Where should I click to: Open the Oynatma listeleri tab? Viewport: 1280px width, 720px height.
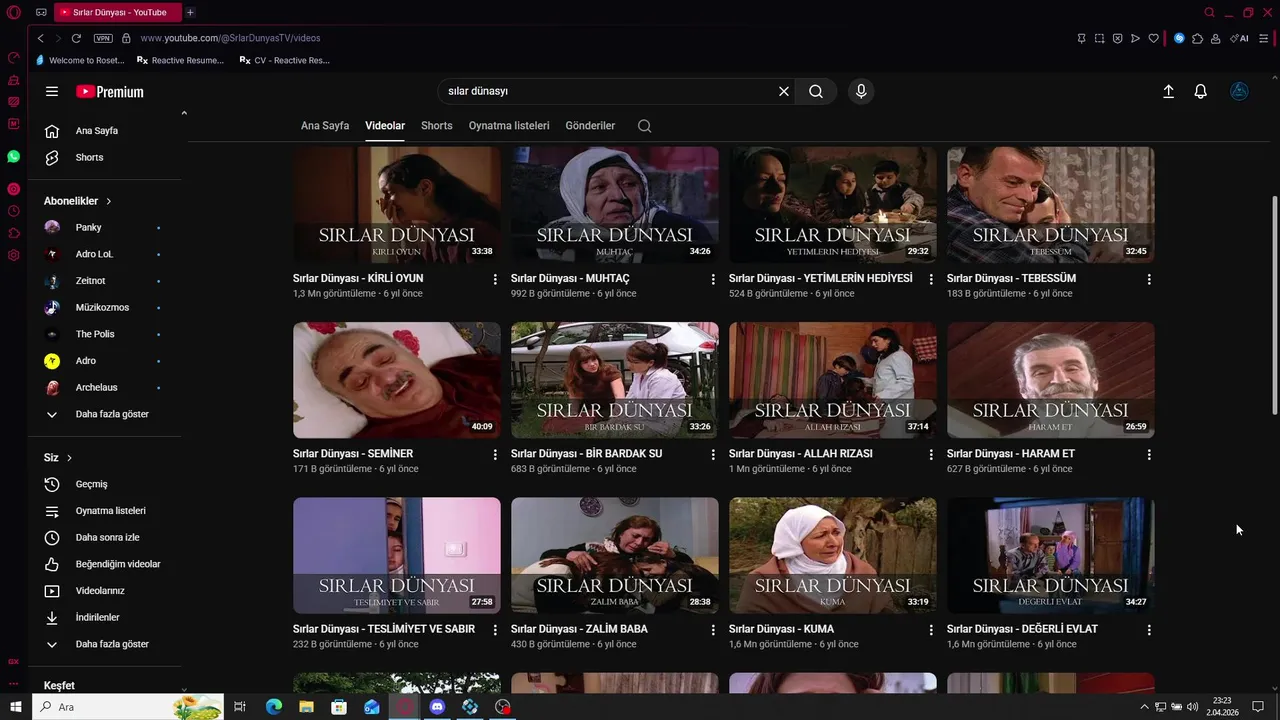pos(509,126)
